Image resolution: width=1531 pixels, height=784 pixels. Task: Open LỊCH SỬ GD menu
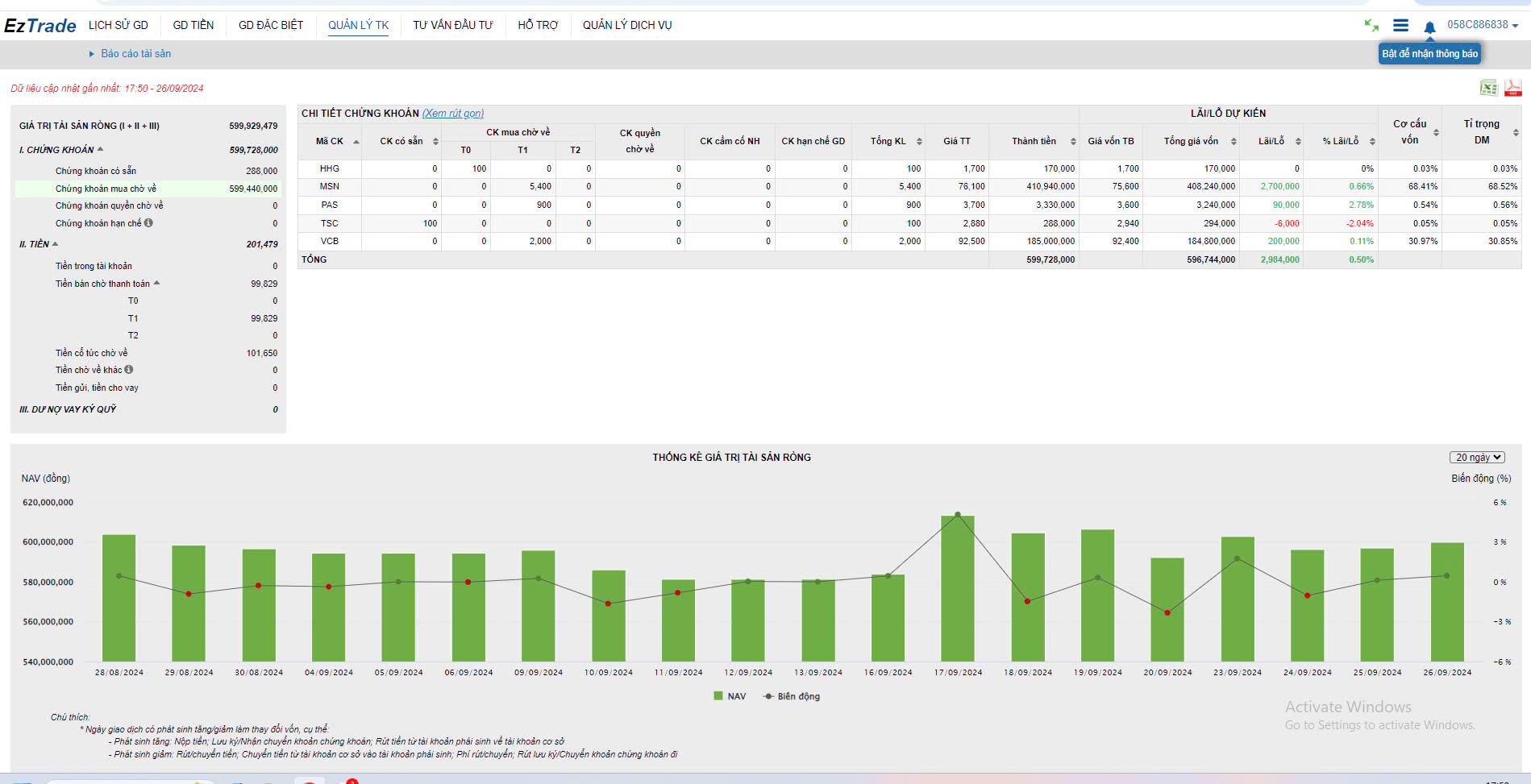point(119,25)
